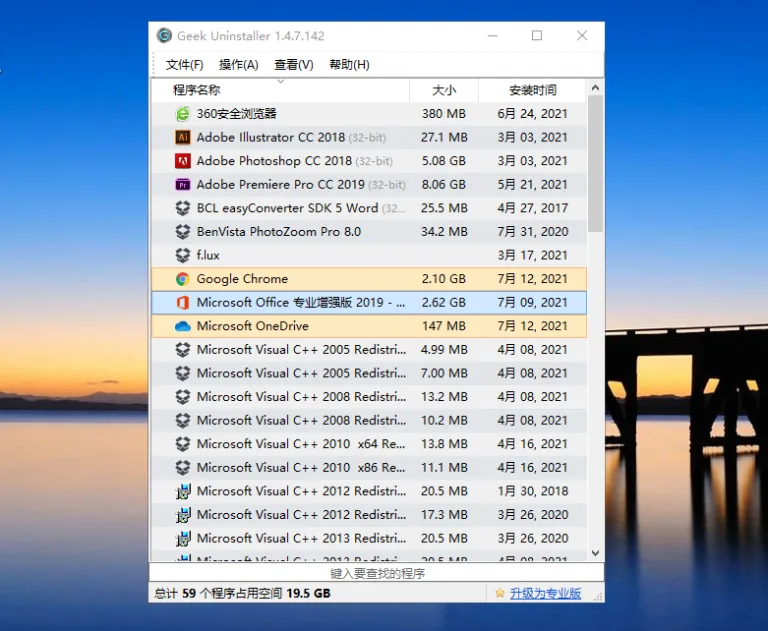Focus the 键入要查找的程序 search field
768x631 pixels.
coord(377,573)
